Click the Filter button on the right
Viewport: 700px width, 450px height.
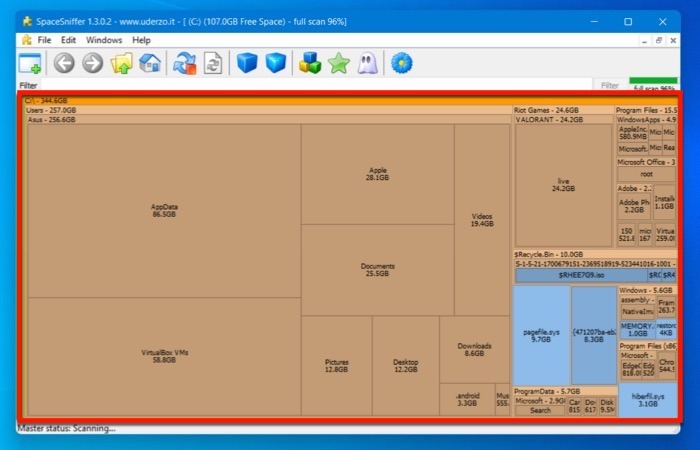pyautogui.click(x=610, y=85)
